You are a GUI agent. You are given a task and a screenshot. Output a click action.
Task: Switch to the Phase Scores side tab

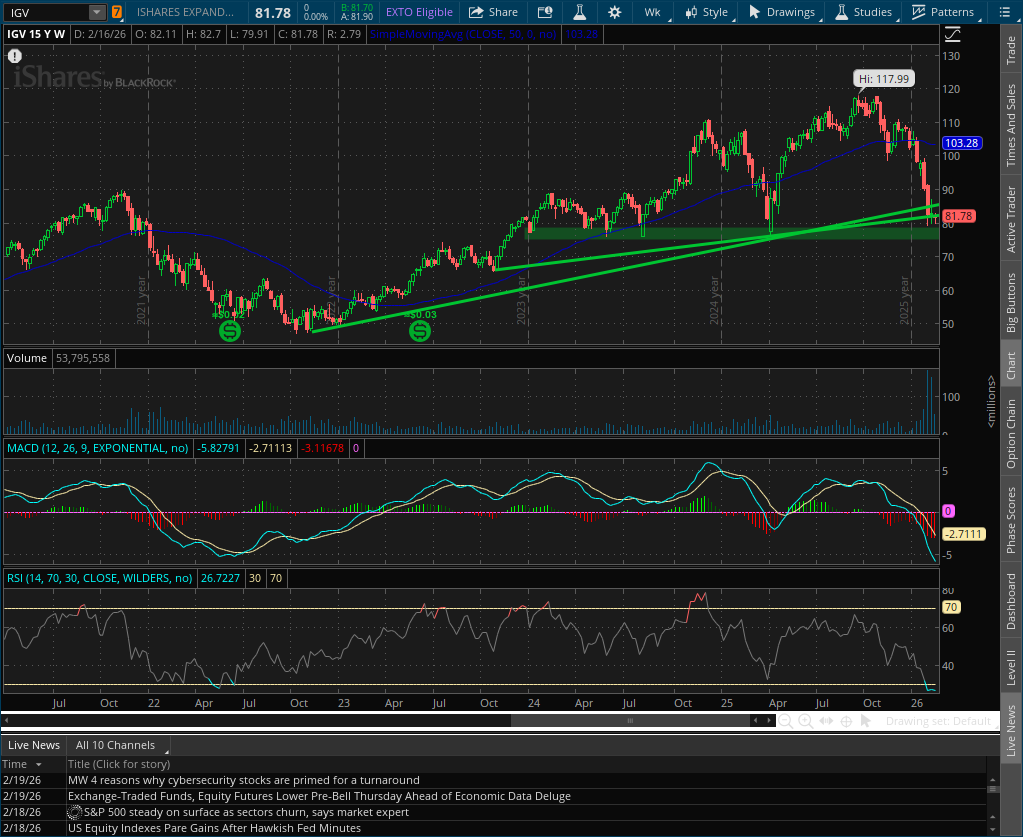click(x=1011, y=520)
